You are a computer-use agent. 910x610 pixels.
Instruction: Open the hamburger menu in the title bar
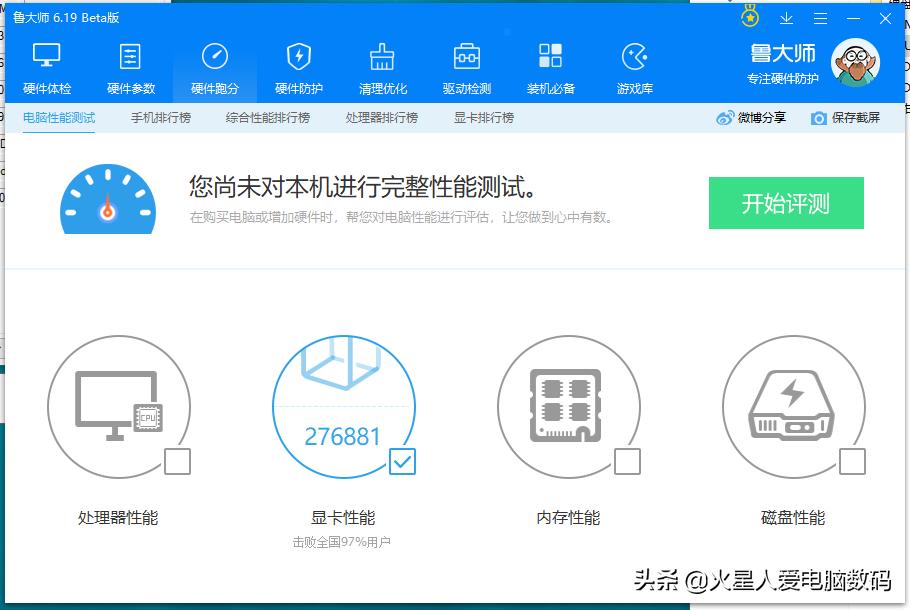coord(822,18)
